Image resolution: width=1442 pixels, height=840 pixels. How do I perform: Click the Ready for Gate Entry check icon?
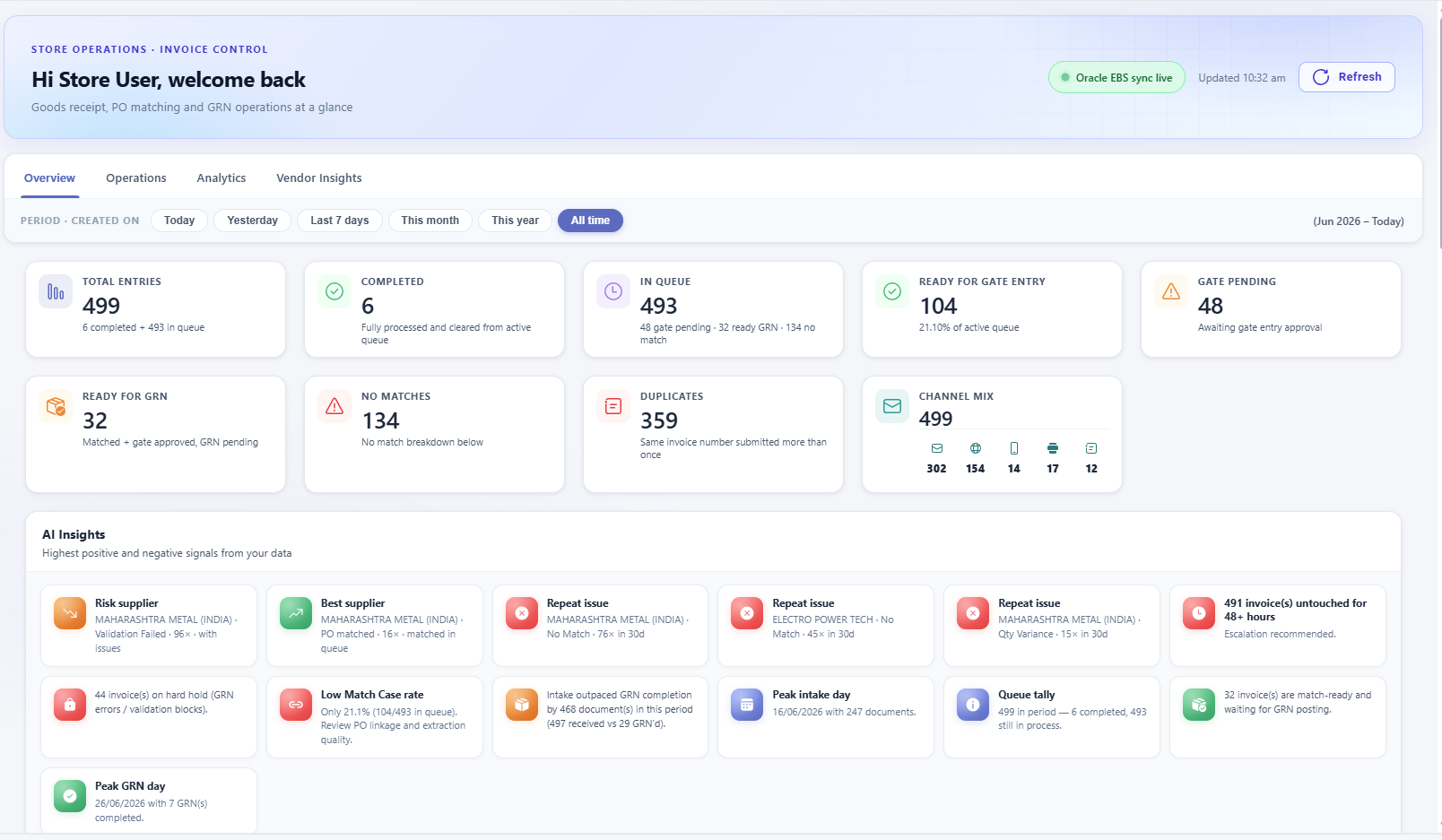click(x=892, y=291)
